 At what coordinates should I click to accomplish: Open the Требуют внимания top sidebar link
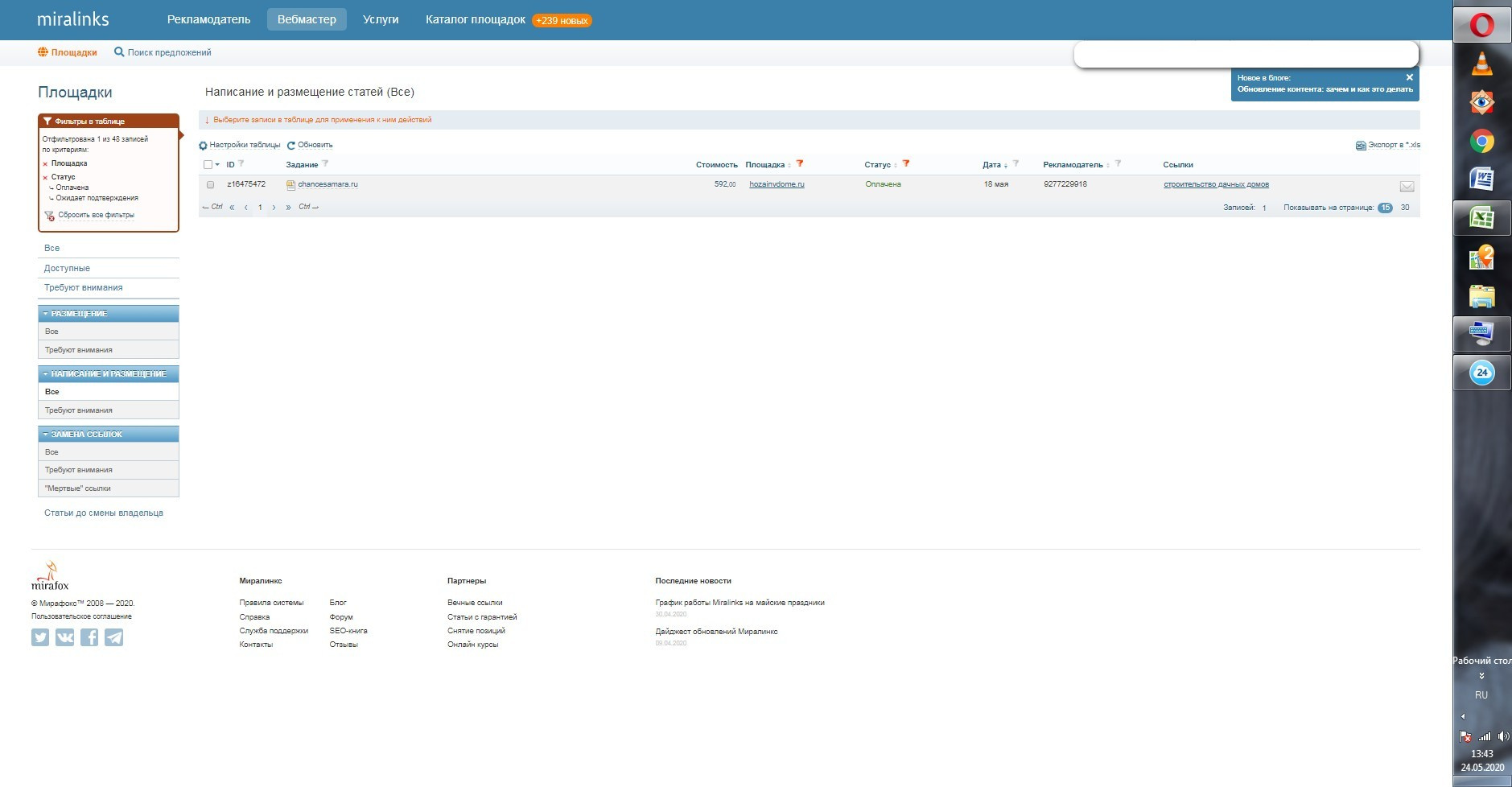[x=84, y=287]
